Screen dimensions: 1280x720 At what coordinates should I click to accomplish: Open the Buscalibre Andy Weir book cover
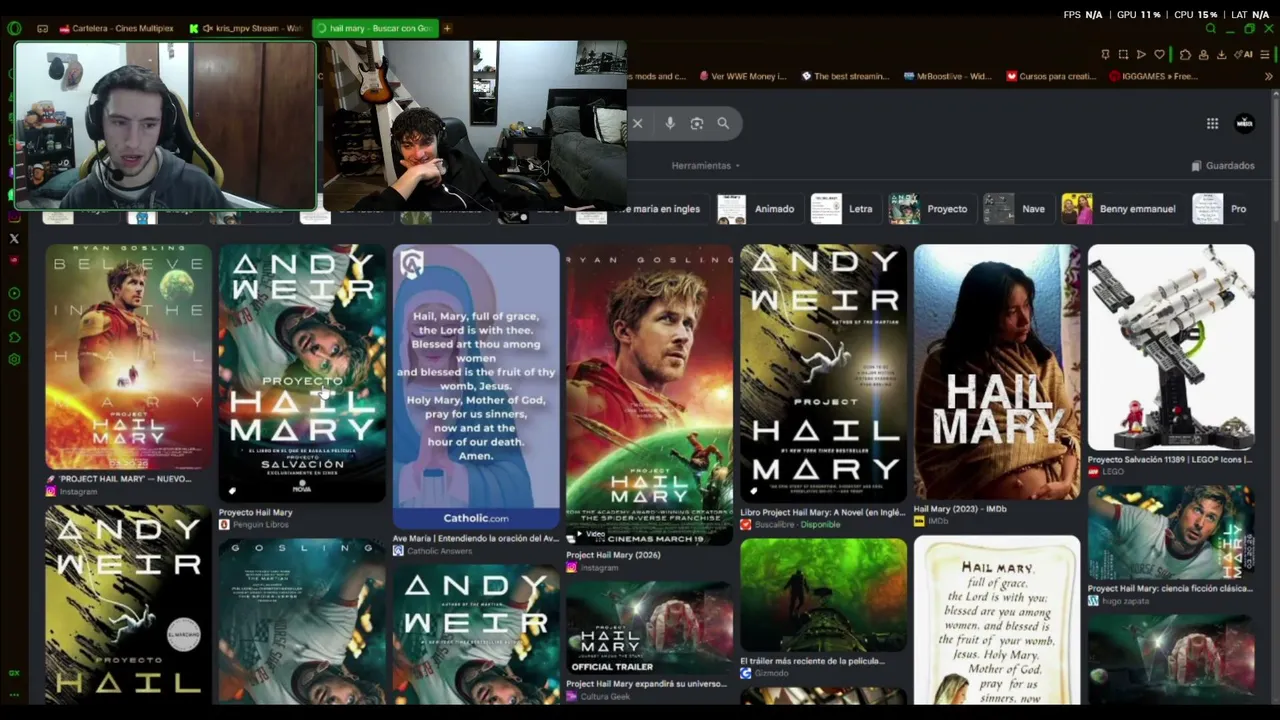tap(824, 373)
